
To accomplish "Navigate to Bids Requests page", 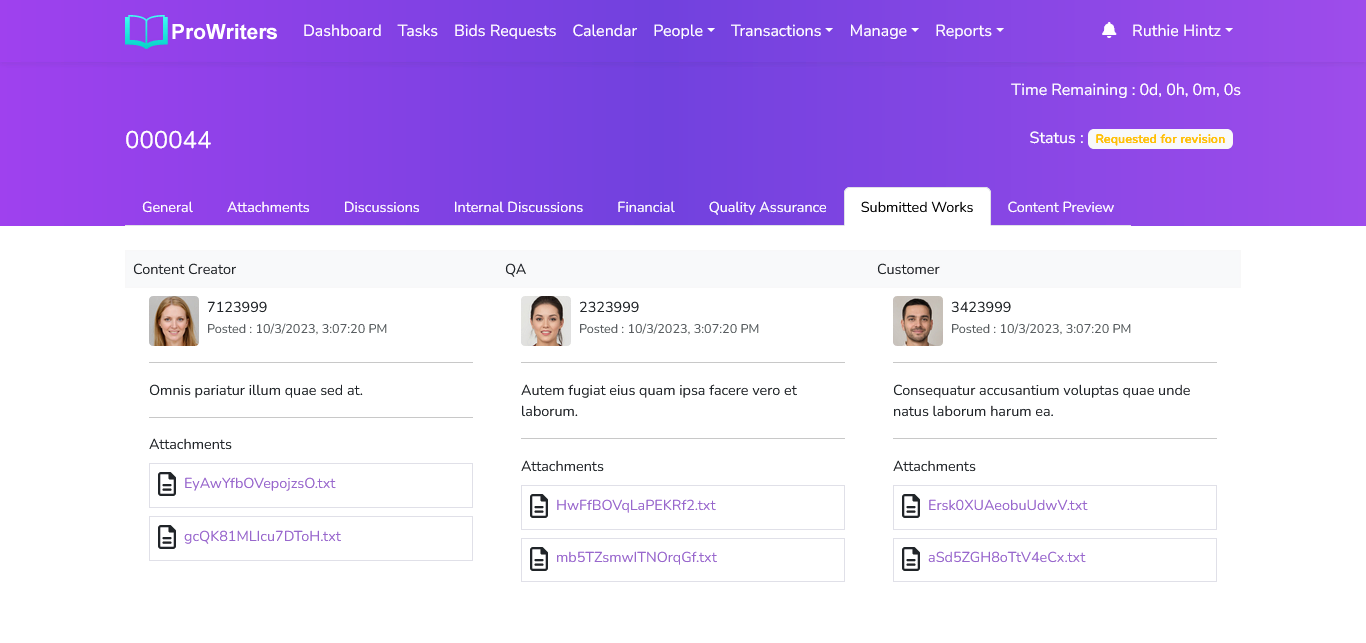I will 505,31.
